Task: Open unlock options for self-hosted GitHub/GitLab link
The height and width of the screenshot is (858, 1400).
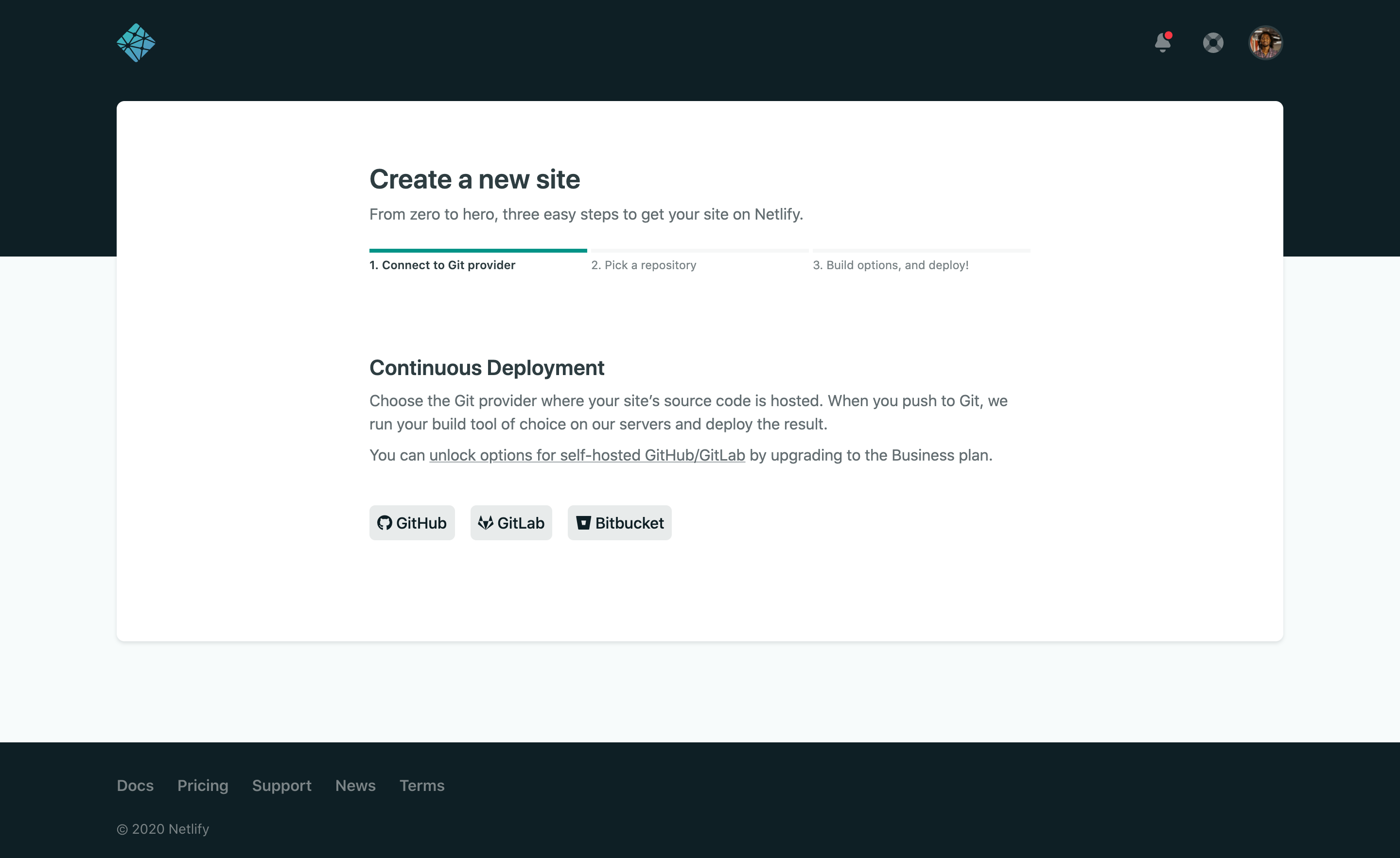Action: click(x=587, y=455)
